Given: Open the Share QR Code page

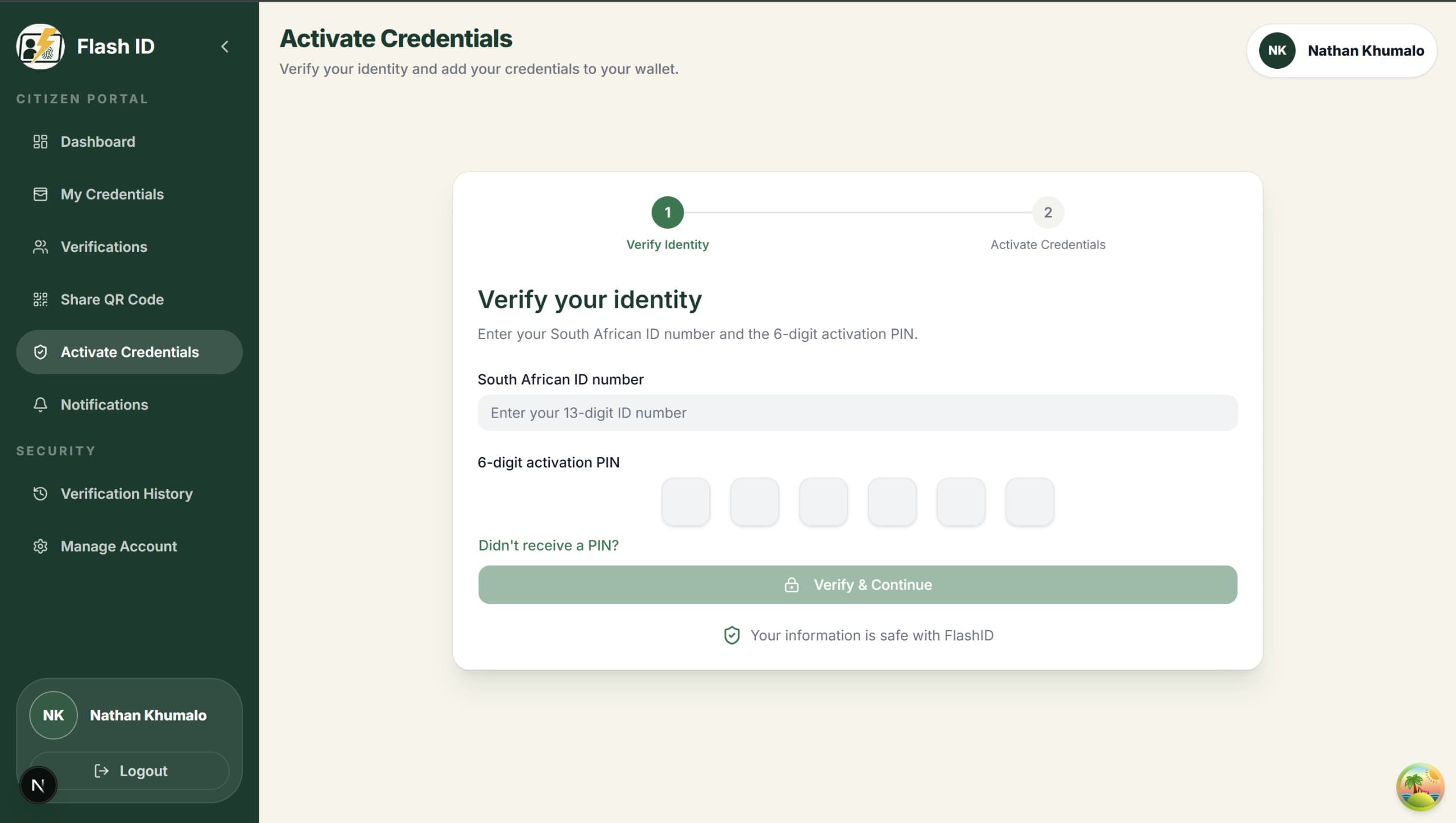Looking at the screenshot, I should click(x=129, y=300).
